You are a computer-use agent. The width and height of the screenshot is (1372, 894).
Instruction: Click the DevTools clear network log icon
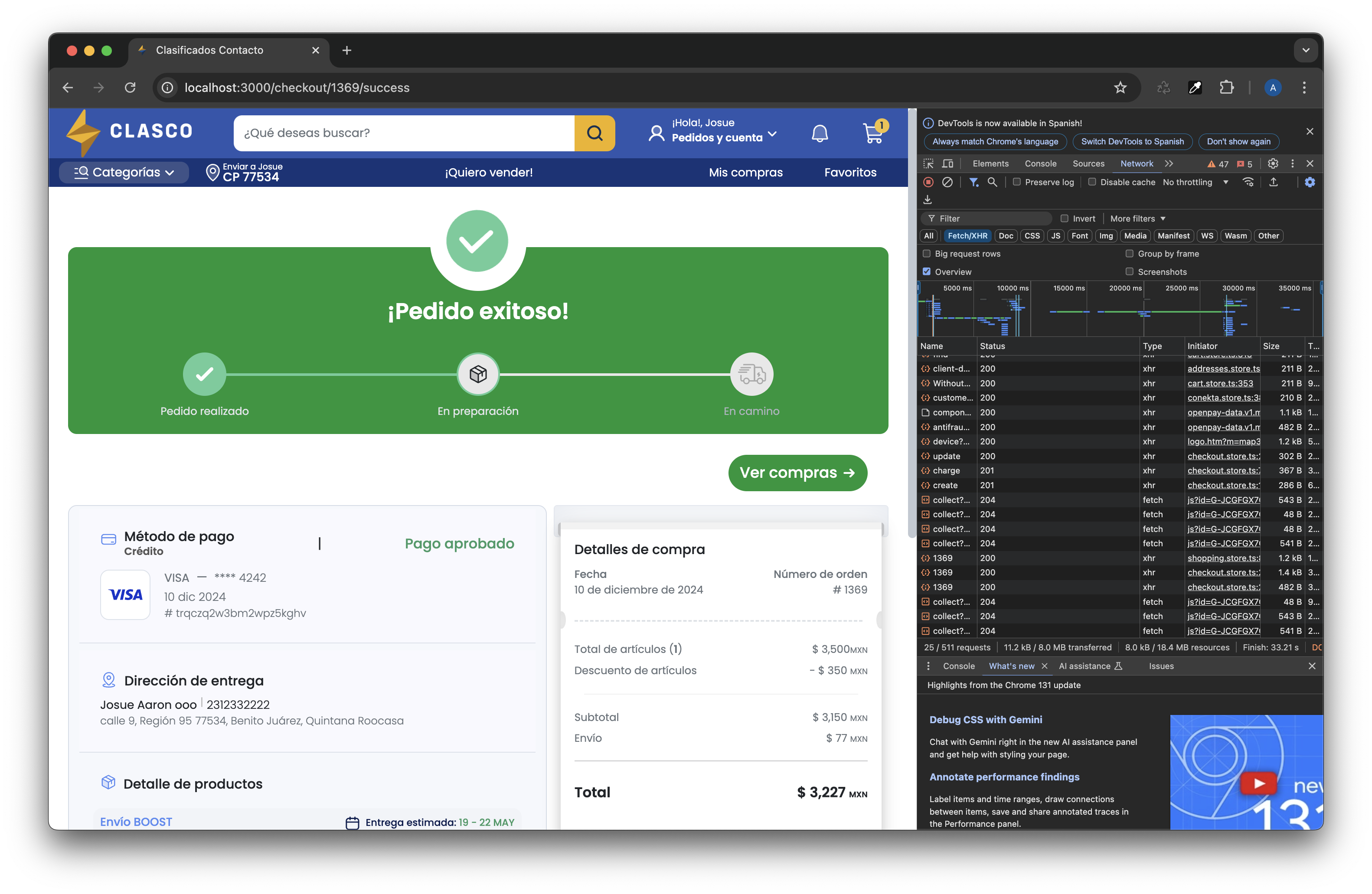coord(947,182)
